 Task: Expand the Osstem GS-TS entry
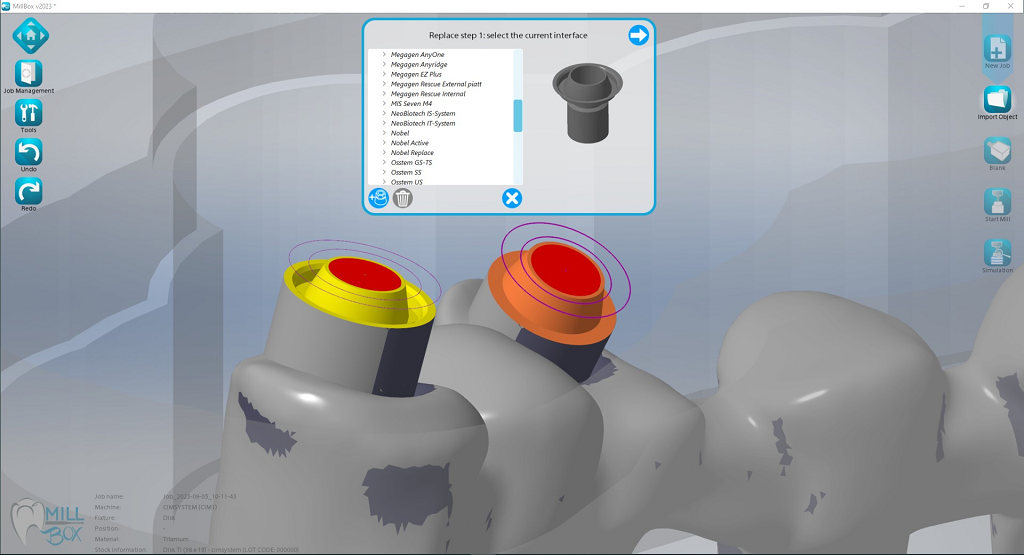(384, 162)
